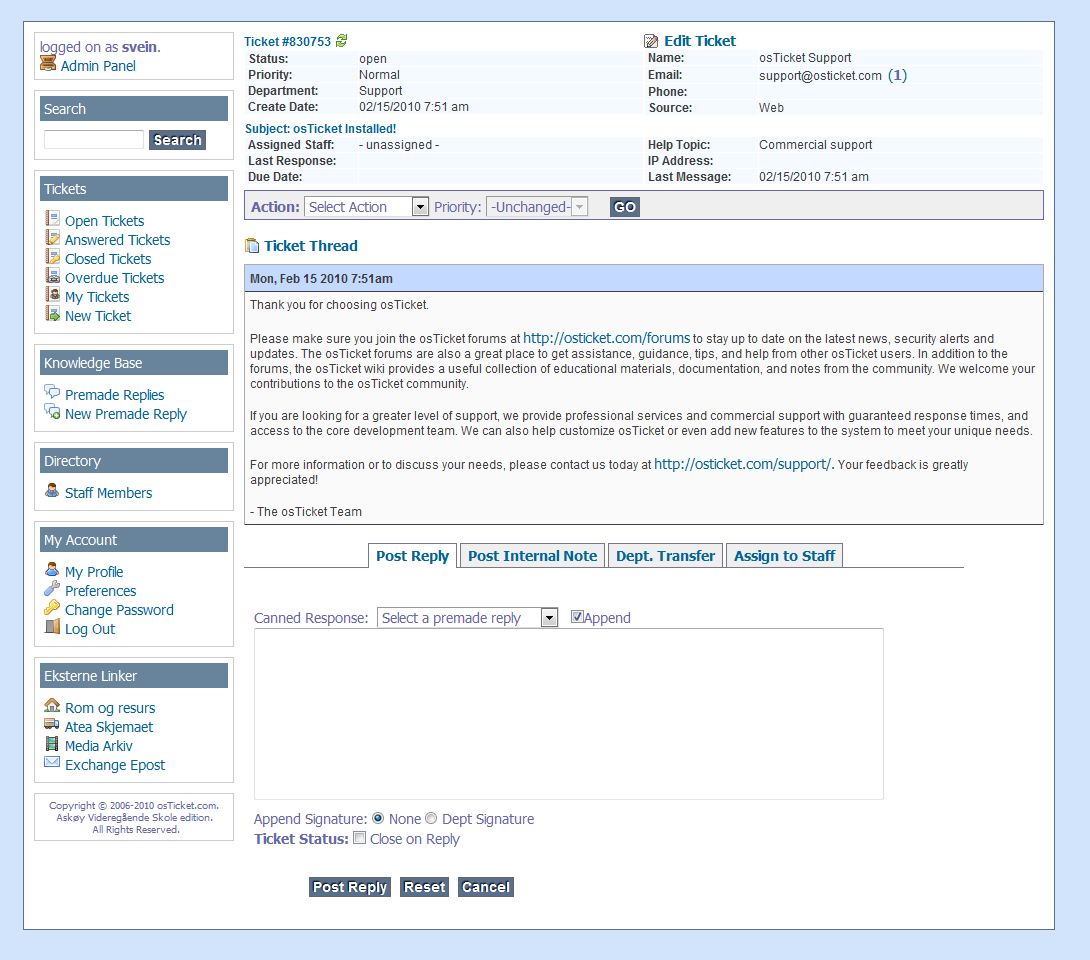Click the My Tickets icon
1090x960 pixels.
[x=52, y=294]
